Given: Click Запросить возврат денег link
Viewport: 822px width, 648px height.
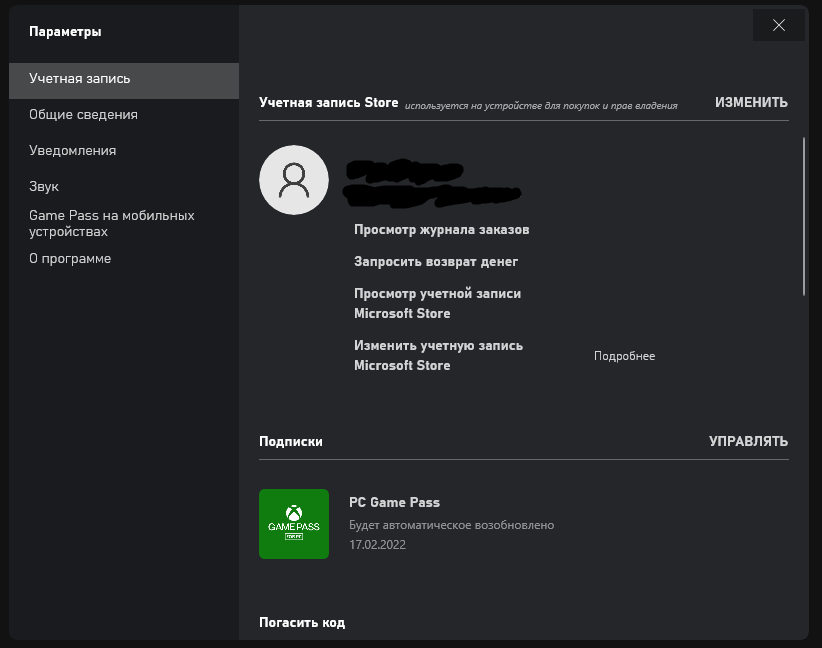Looking at the screenshot, I should [x=436, y=262].
